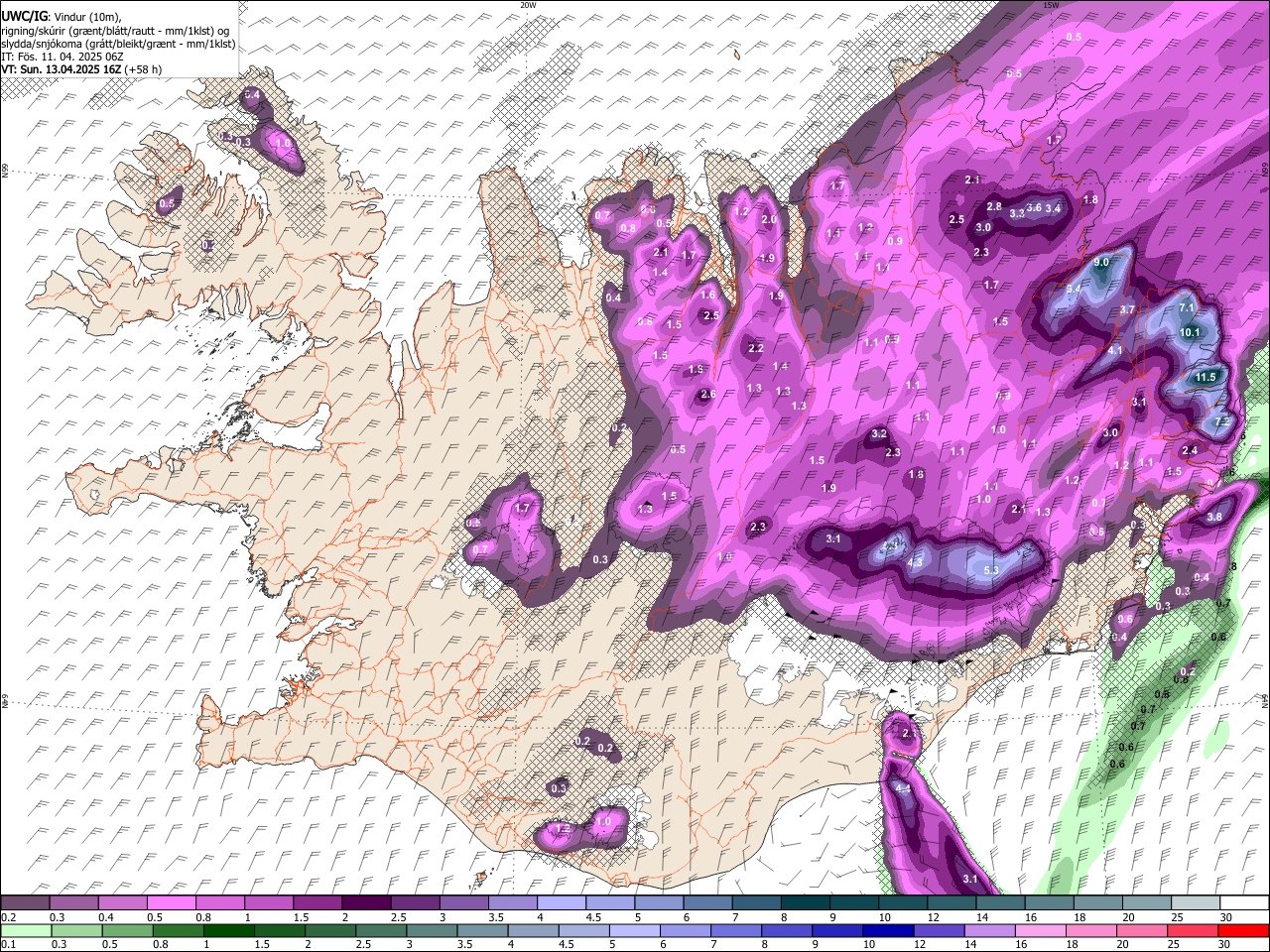Viewport: 1270px width, 952px height.
Task: Click the 2.4 value near the east coast
Action: pyautogui.click(x=1191, y=450)
